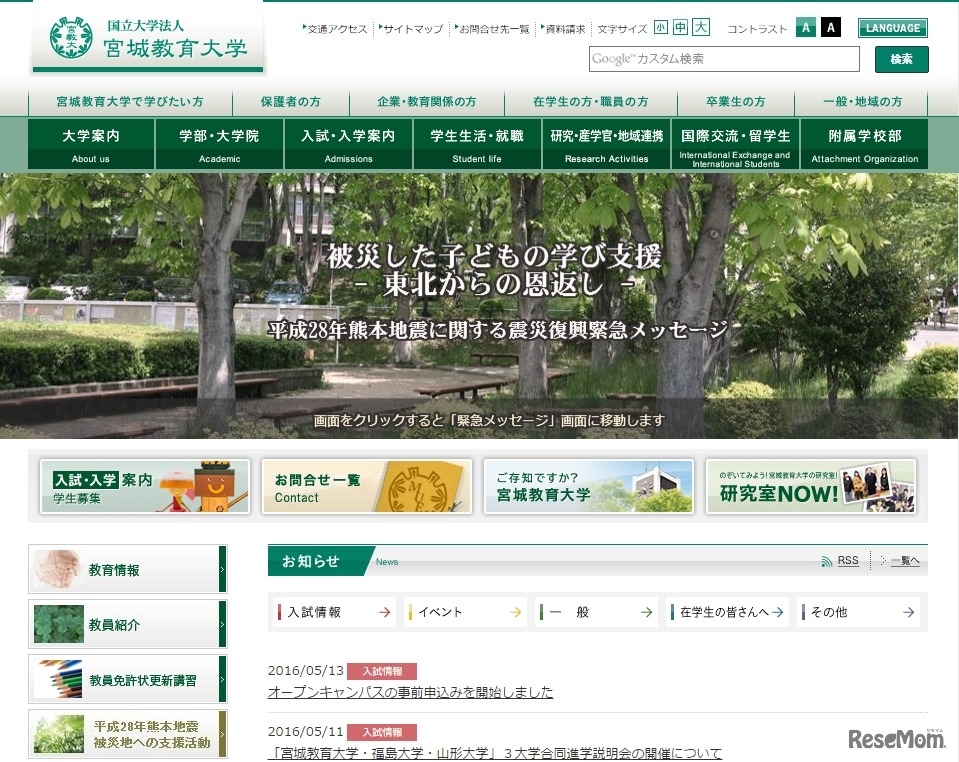Click the 教員紹介 clover banner icon

pos(58,622)
